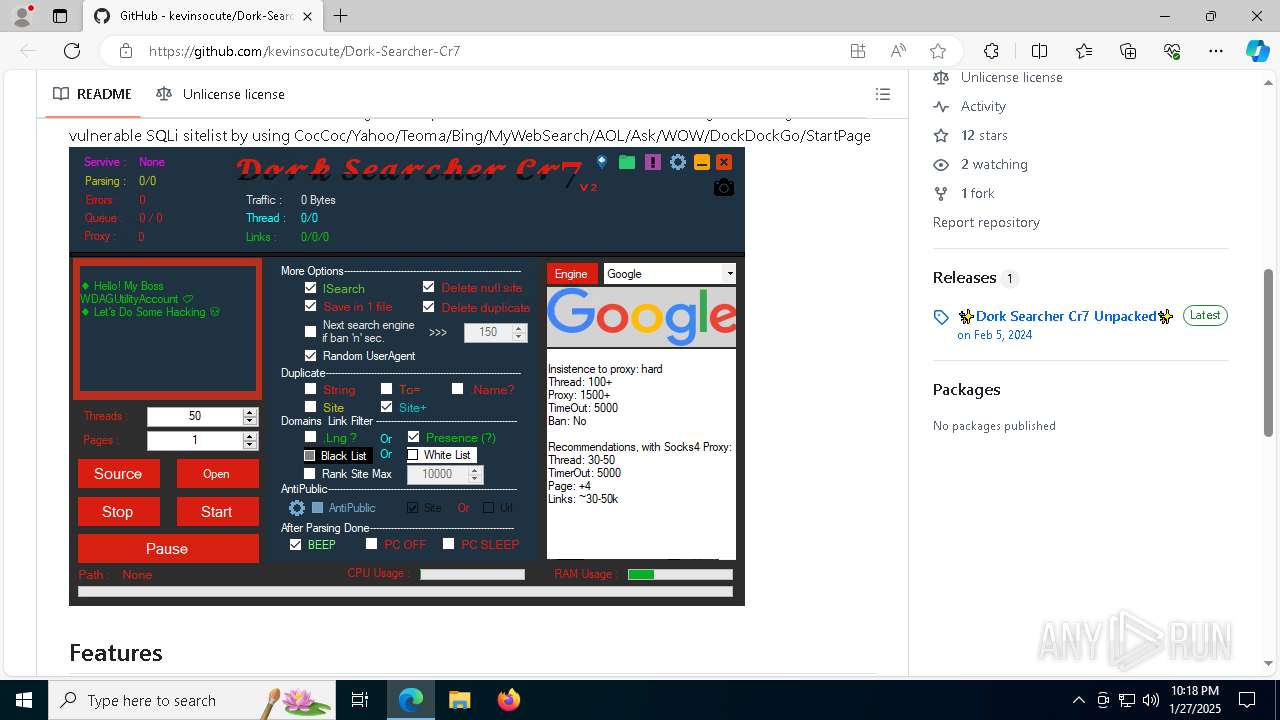Screen dimensions: 1280x720
Task: Toggle Random UserAgent checkbox
Action: (310, 355)
